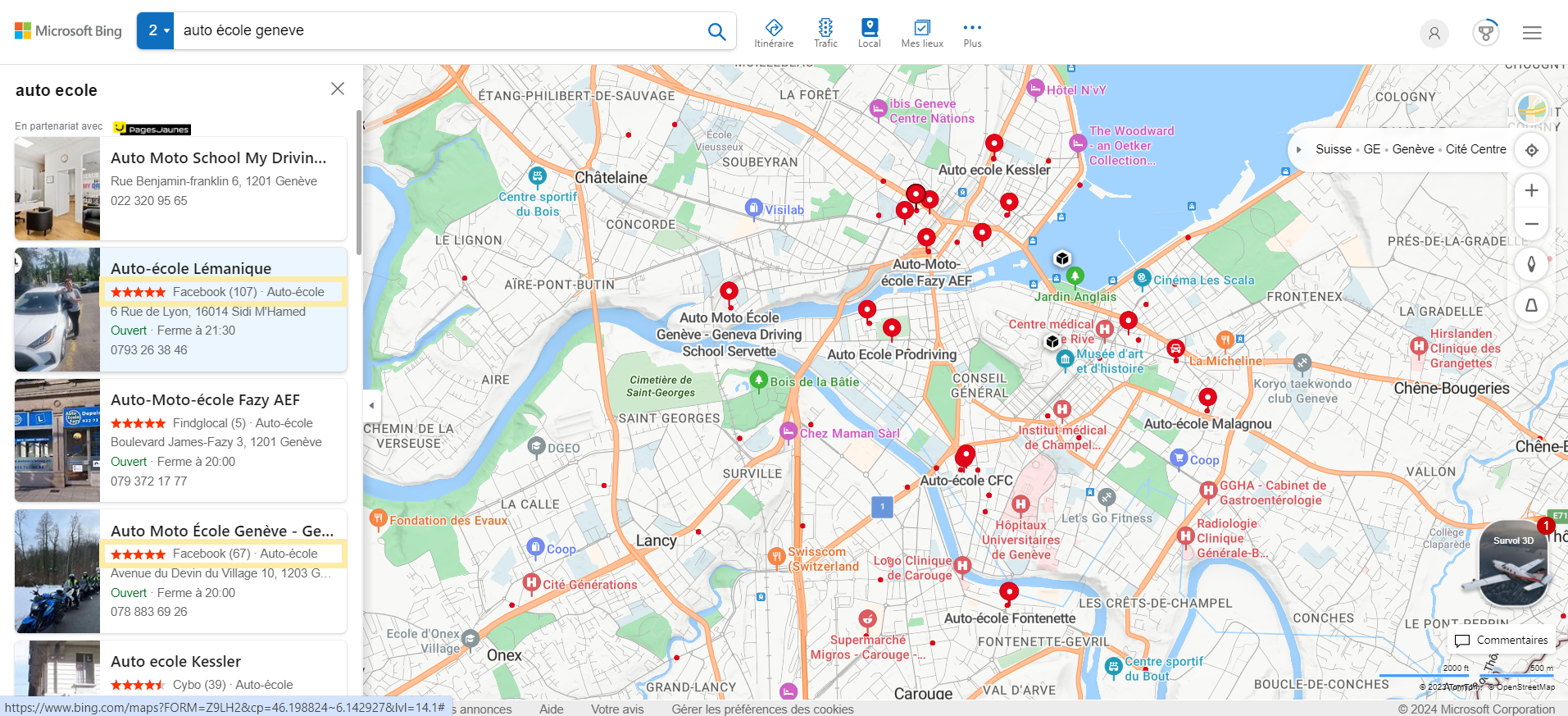Open Auto Moto École Genève listing title
This screenshot has width=1568, height=716.
click(x=222, y=531)
